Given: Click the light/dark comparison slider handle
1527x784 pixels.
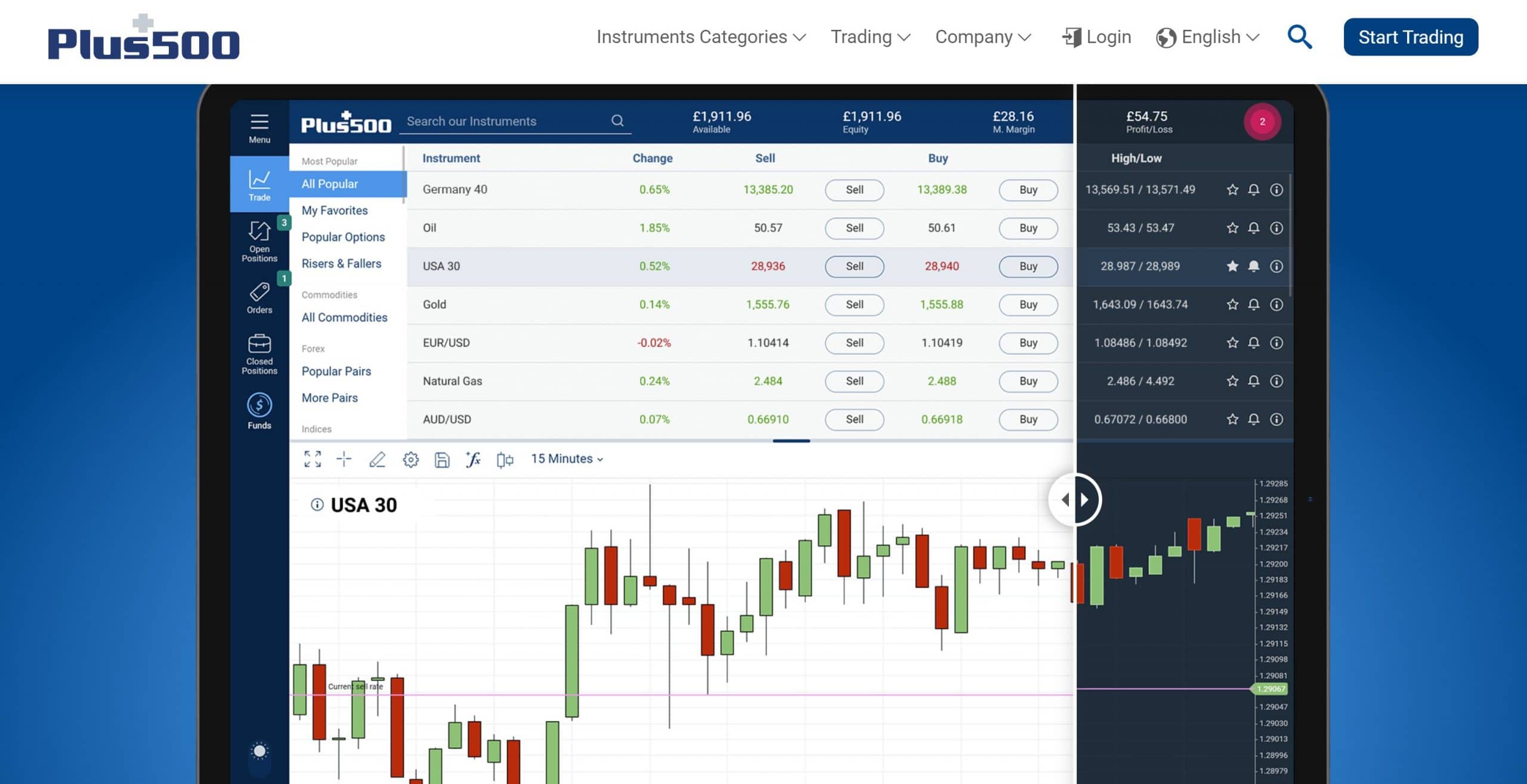Looking at the screenshot, I should pos(1075,500).
